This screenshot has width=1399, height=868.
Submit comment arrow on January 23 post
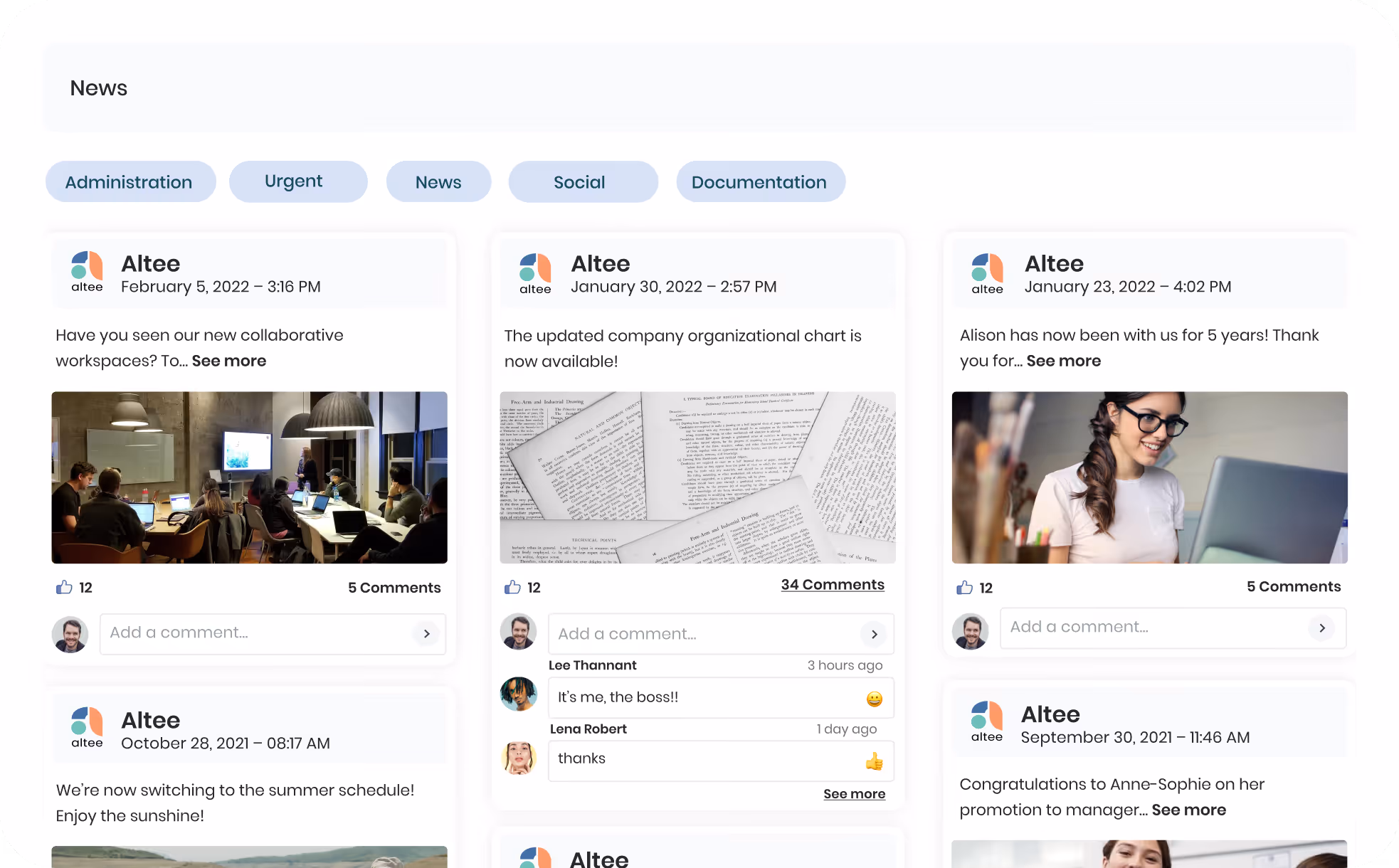pos(1321,628)
